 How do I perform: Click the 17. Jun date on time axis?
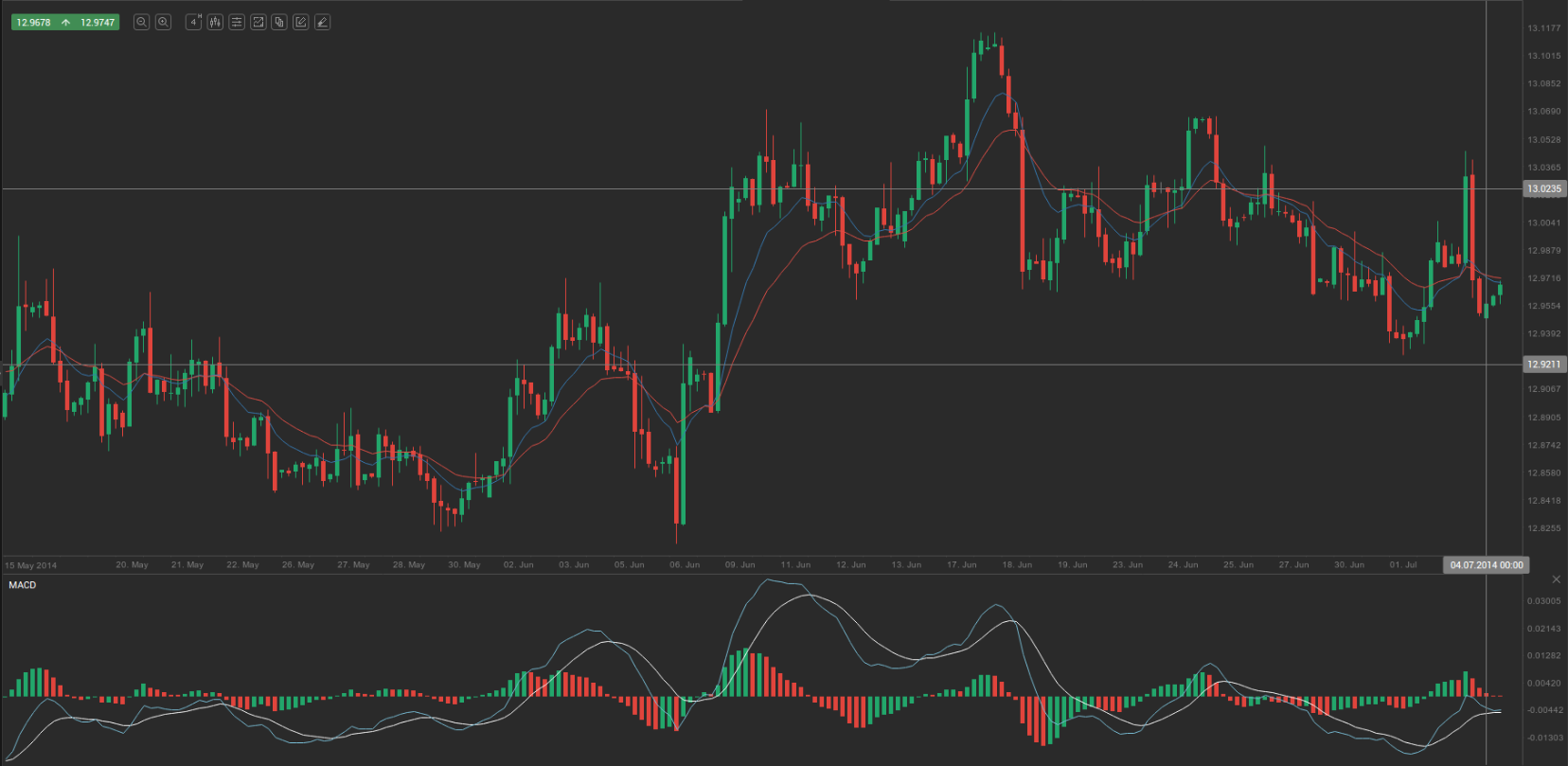click(x=962, y=565)
